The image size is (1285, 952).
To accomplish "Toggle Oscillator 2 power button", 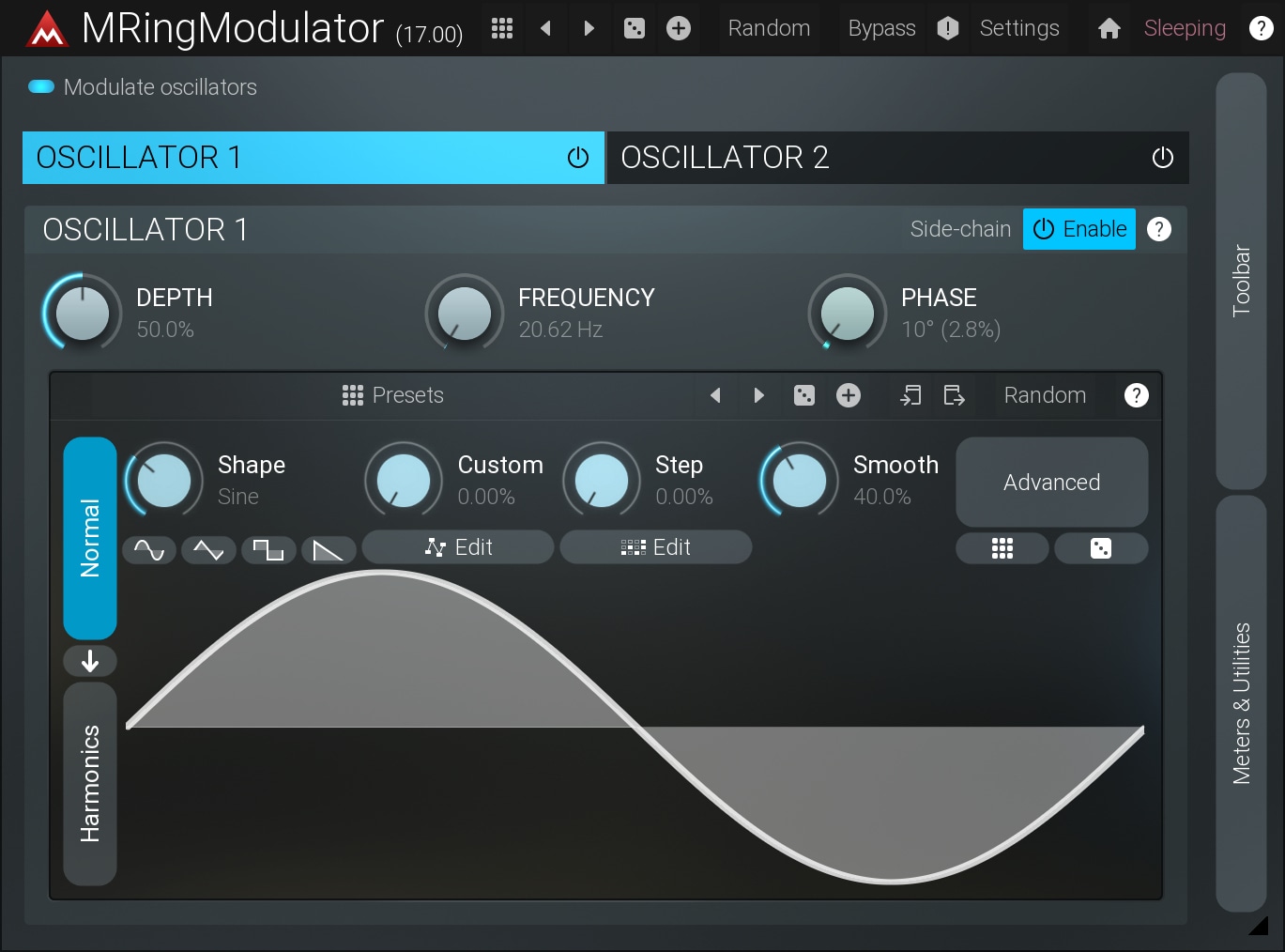I will coord(1162,158).
